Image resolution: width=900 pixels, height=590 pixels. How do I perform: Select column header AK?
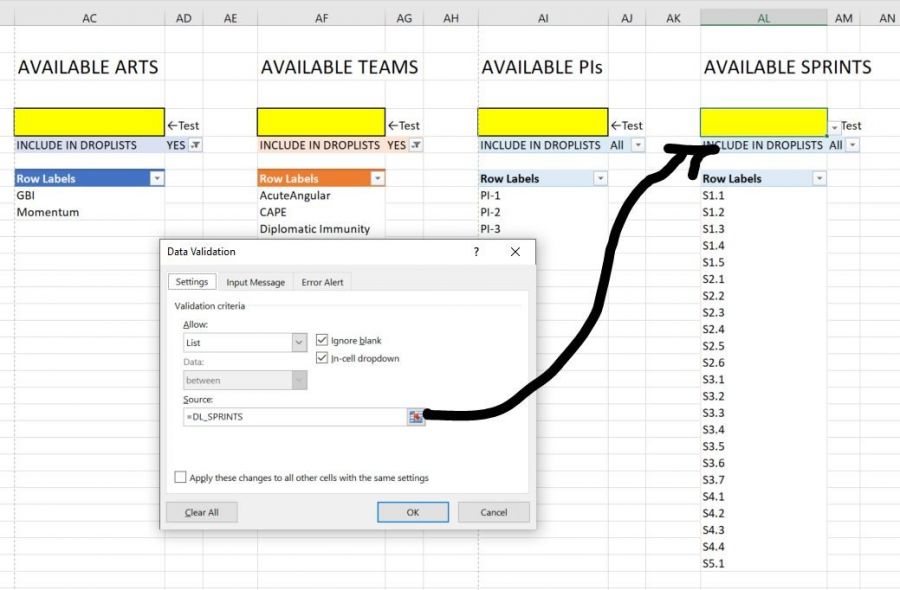point(673,18)
